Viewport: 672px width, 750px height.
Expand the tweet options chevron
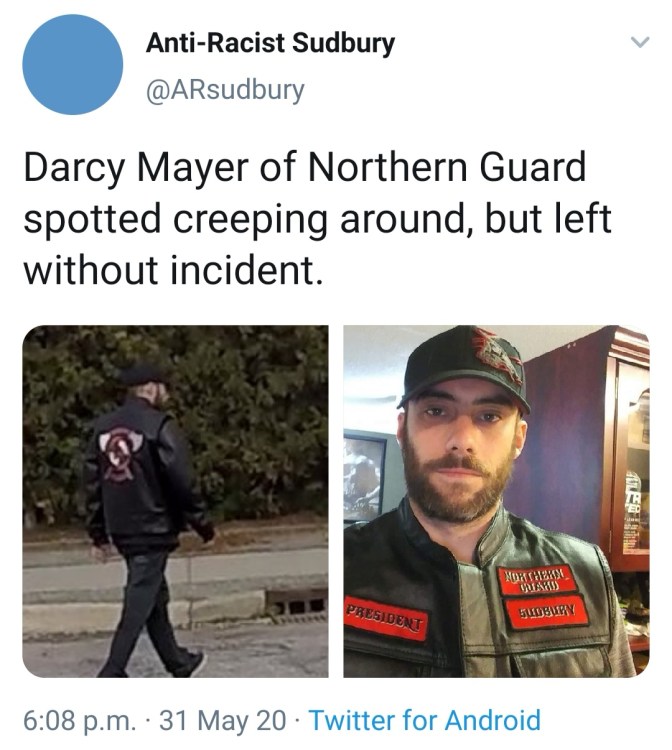click(x=640, y=42)
